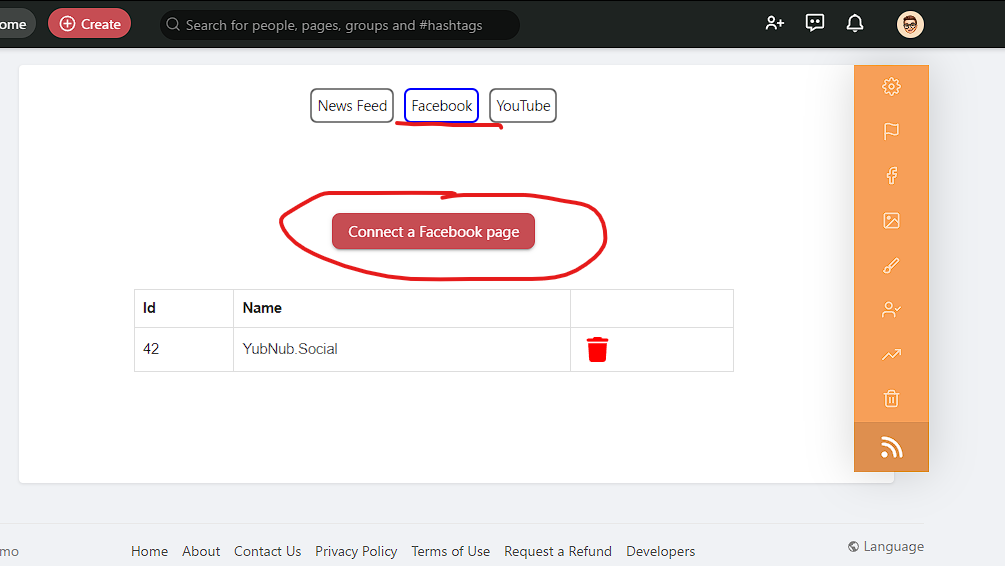
Task: Open the messages chat icon in top bar
Action: click(x=815, y=23)
